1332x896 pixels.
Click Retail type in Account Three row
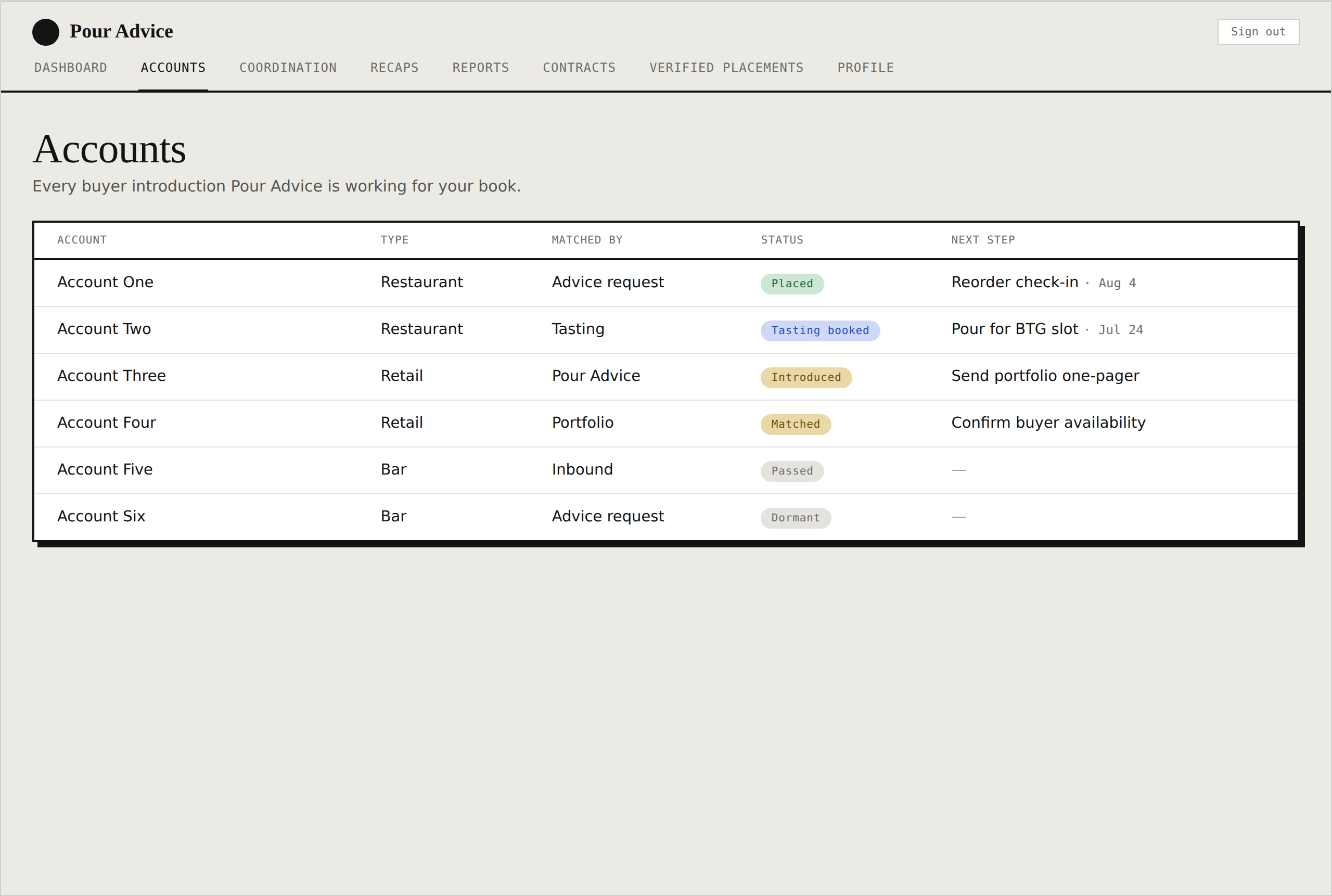402,376
